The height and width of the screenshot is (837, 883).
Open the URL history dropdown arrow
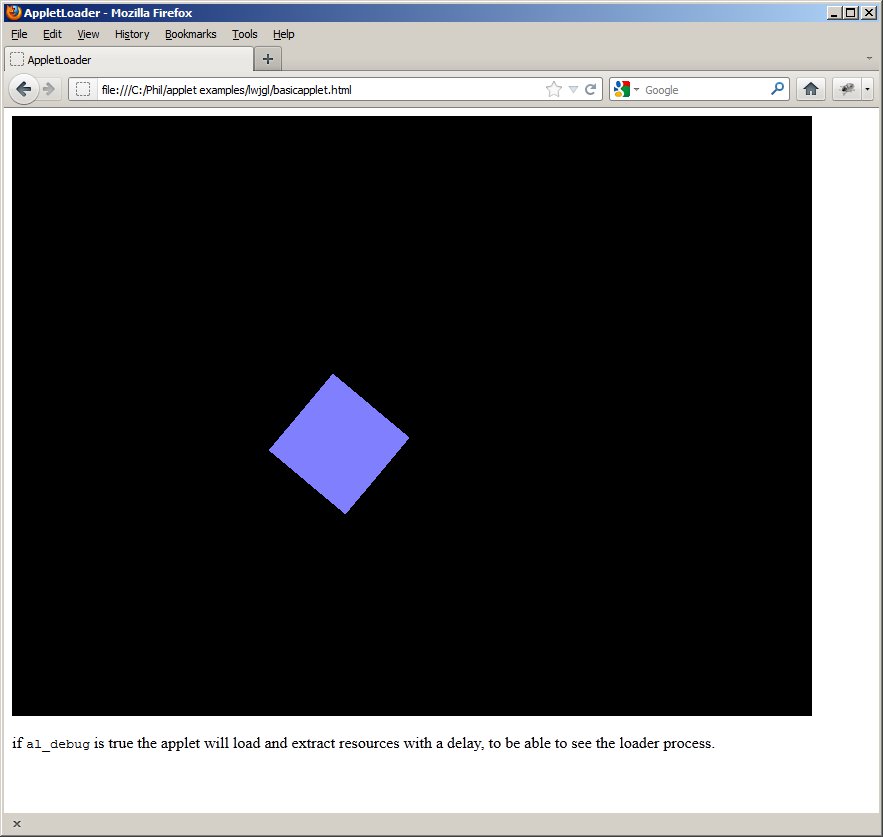pyautogui.click(x=573, y=90)
